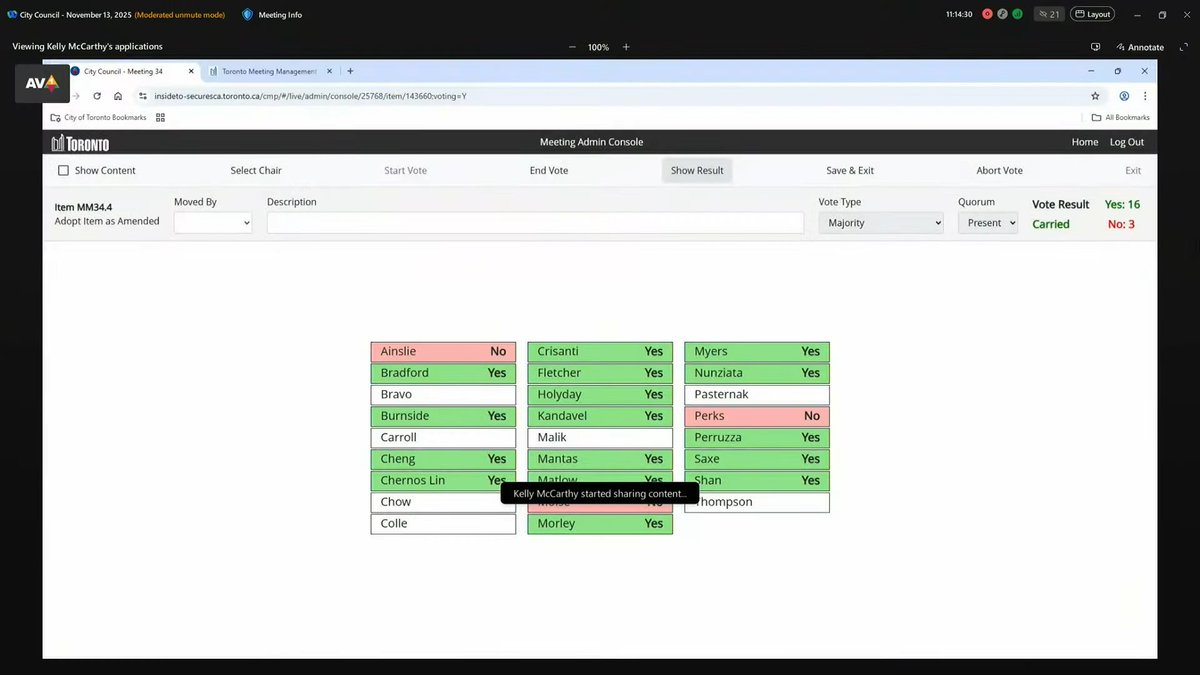Click the red recording indicator icon
Screen dimensions: 1200x675
(x=987, y=14)
